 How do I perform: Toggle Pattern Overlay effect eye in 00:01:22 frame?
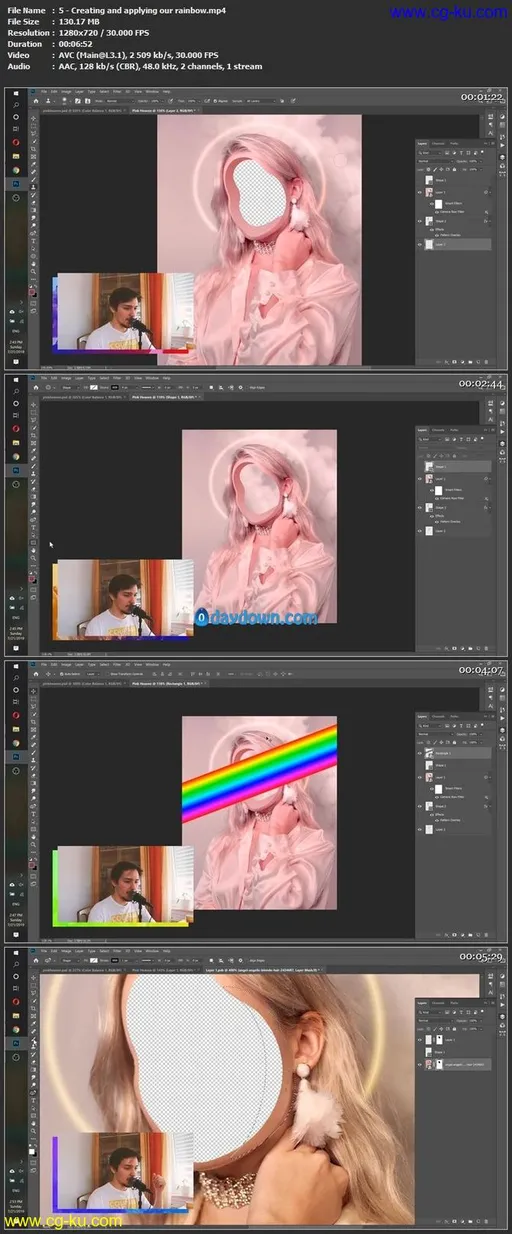tap(437, 235)
